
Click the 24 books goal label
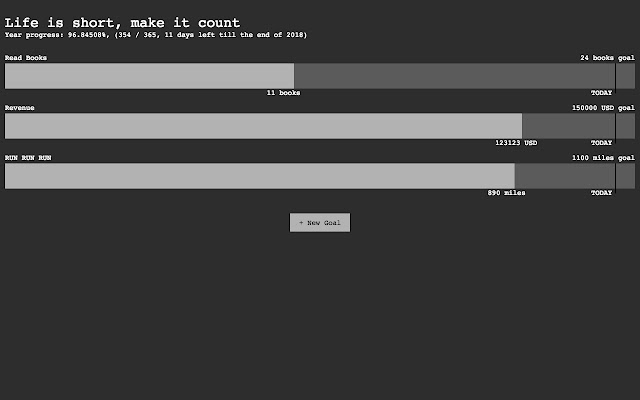coord(607,58)
